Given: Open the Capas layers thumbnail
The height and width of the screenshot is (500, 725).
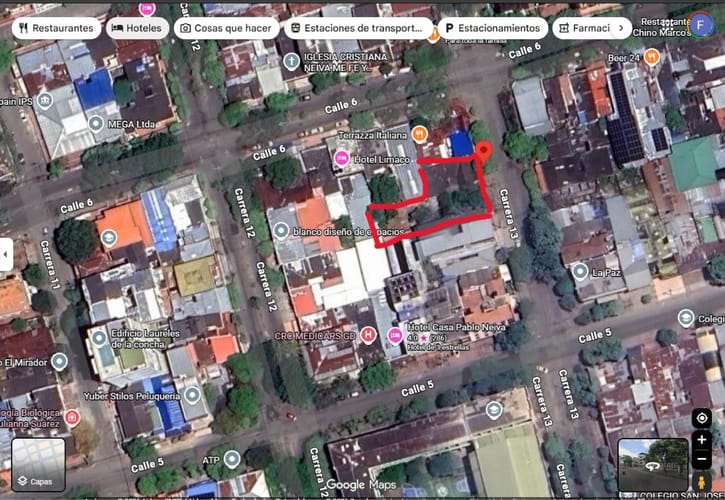Looking at the screenshot, I should point(38,464).
